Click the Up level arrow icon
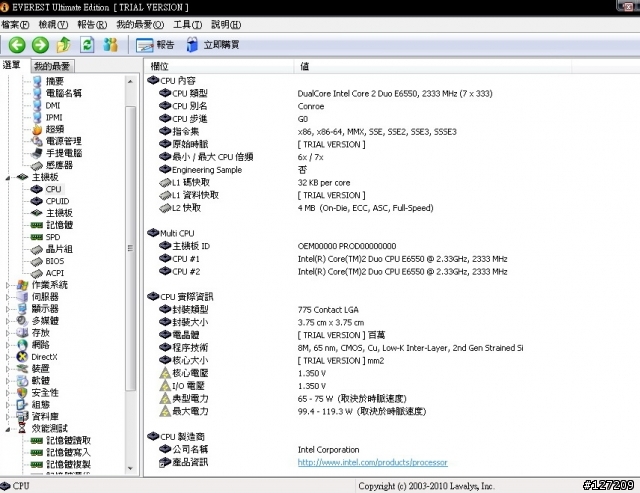640x493 pixels. click(x=64, y=44)
